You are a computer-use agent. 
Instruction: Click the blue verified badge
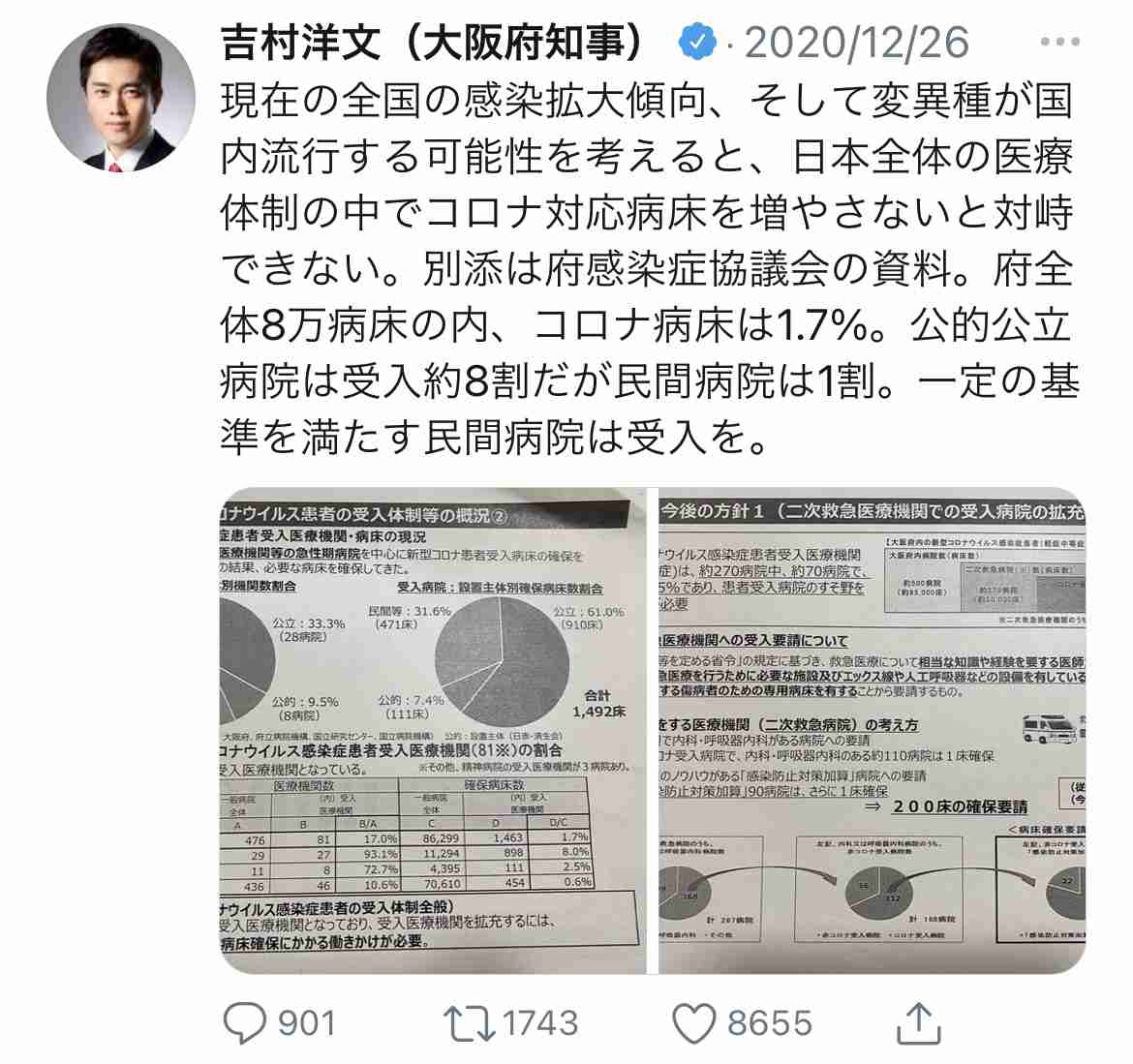[x=696, y=42]
